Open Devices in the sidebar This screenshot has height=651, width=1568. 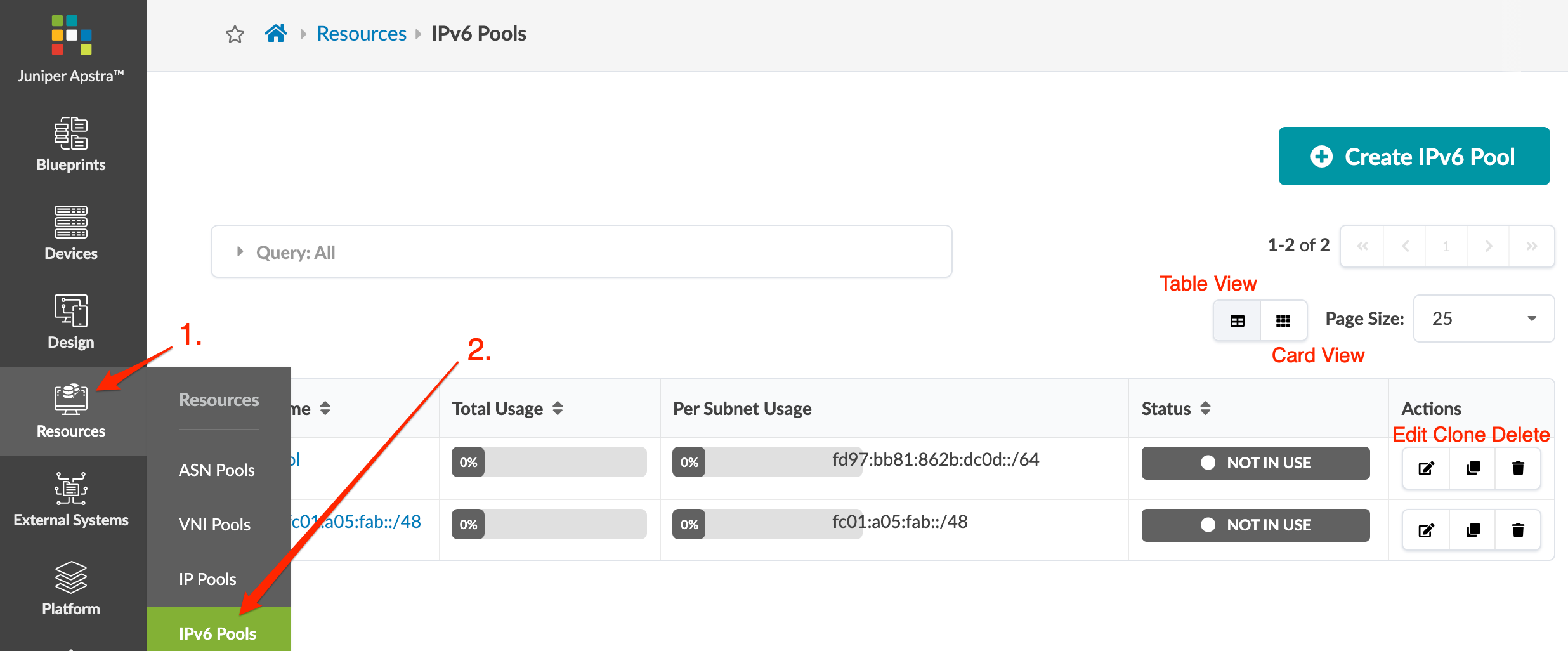pos(71,233)
